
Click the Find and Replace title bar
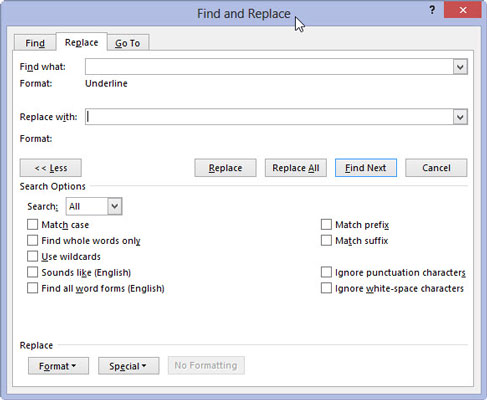click(x=244, y=14)
